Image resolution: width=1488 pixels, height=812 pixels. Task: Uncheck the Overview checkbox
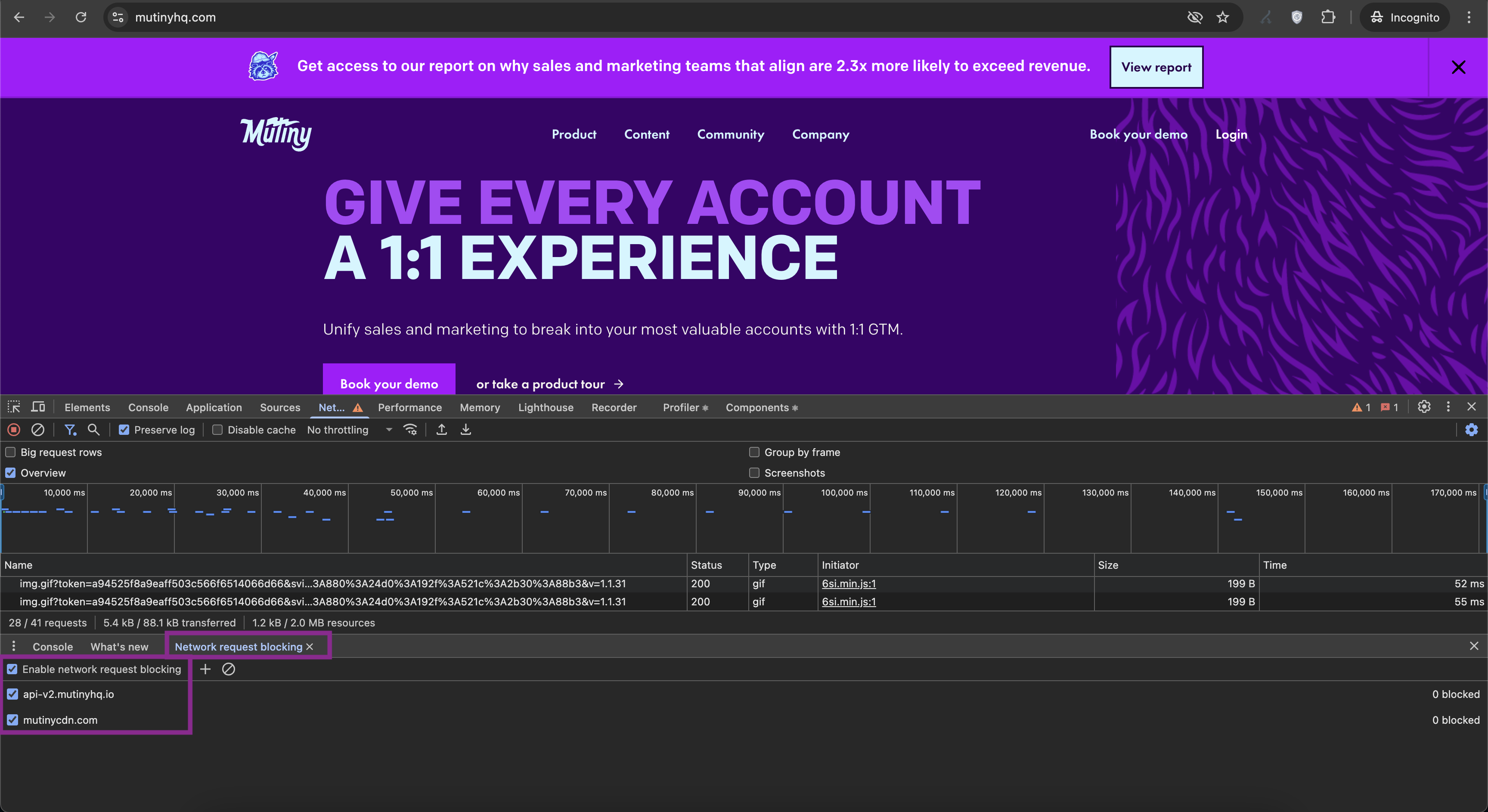pos(10,473)
